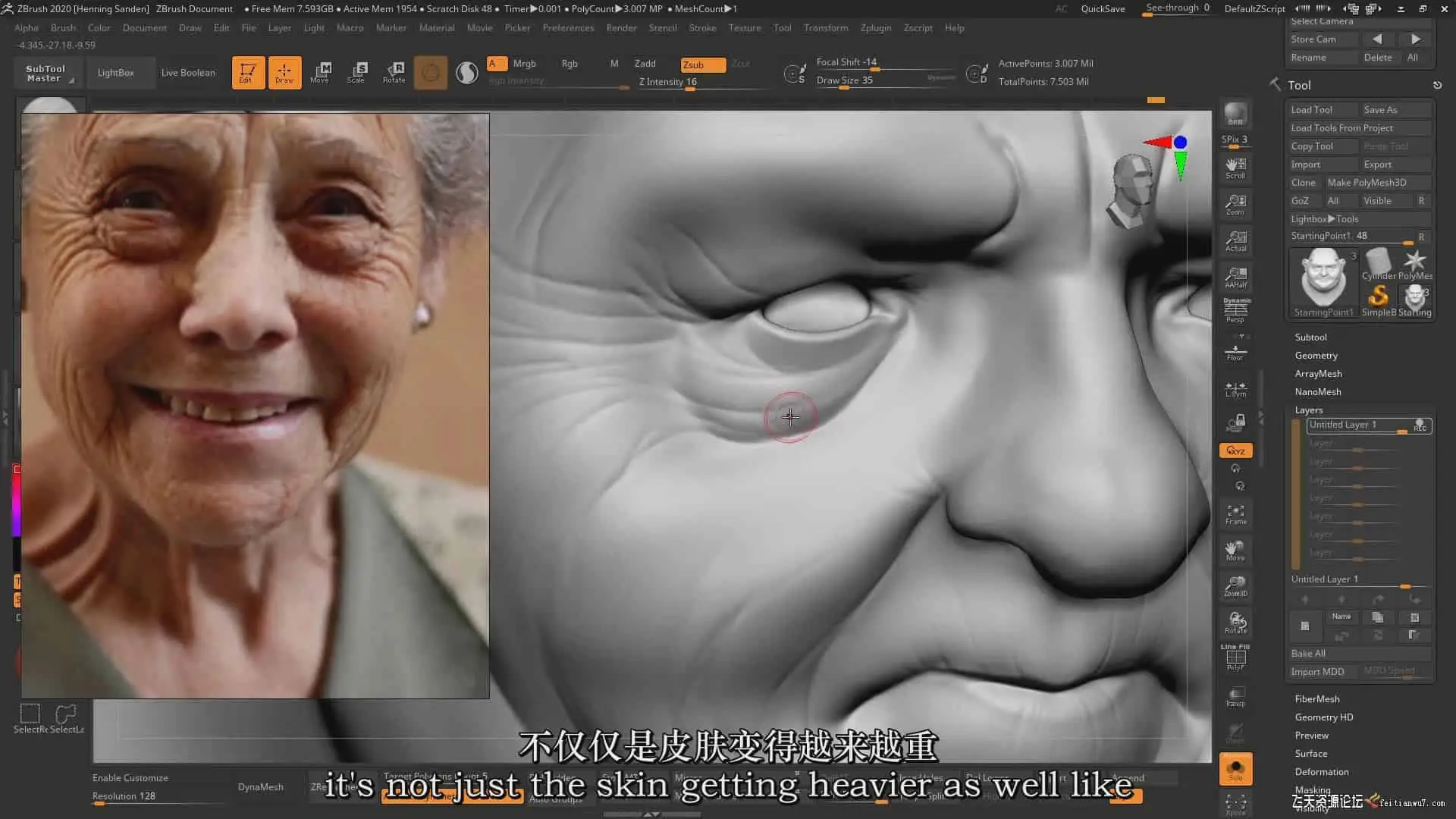The height and width of the screenshot is (819, 1456).
Task: Toggle Solo mode icon
Action: [x=1235, y=769]
